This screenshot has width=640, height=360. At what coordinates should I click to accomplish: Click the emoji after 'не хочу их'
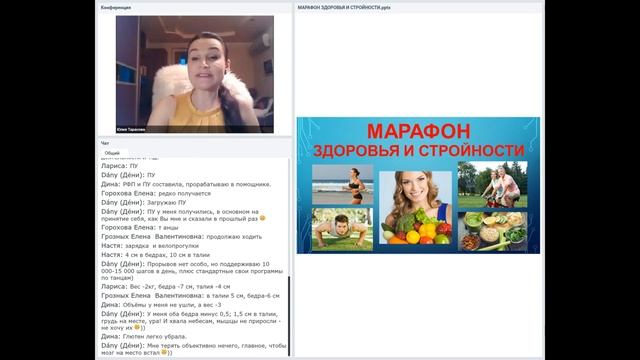click(x=137, y=327)
